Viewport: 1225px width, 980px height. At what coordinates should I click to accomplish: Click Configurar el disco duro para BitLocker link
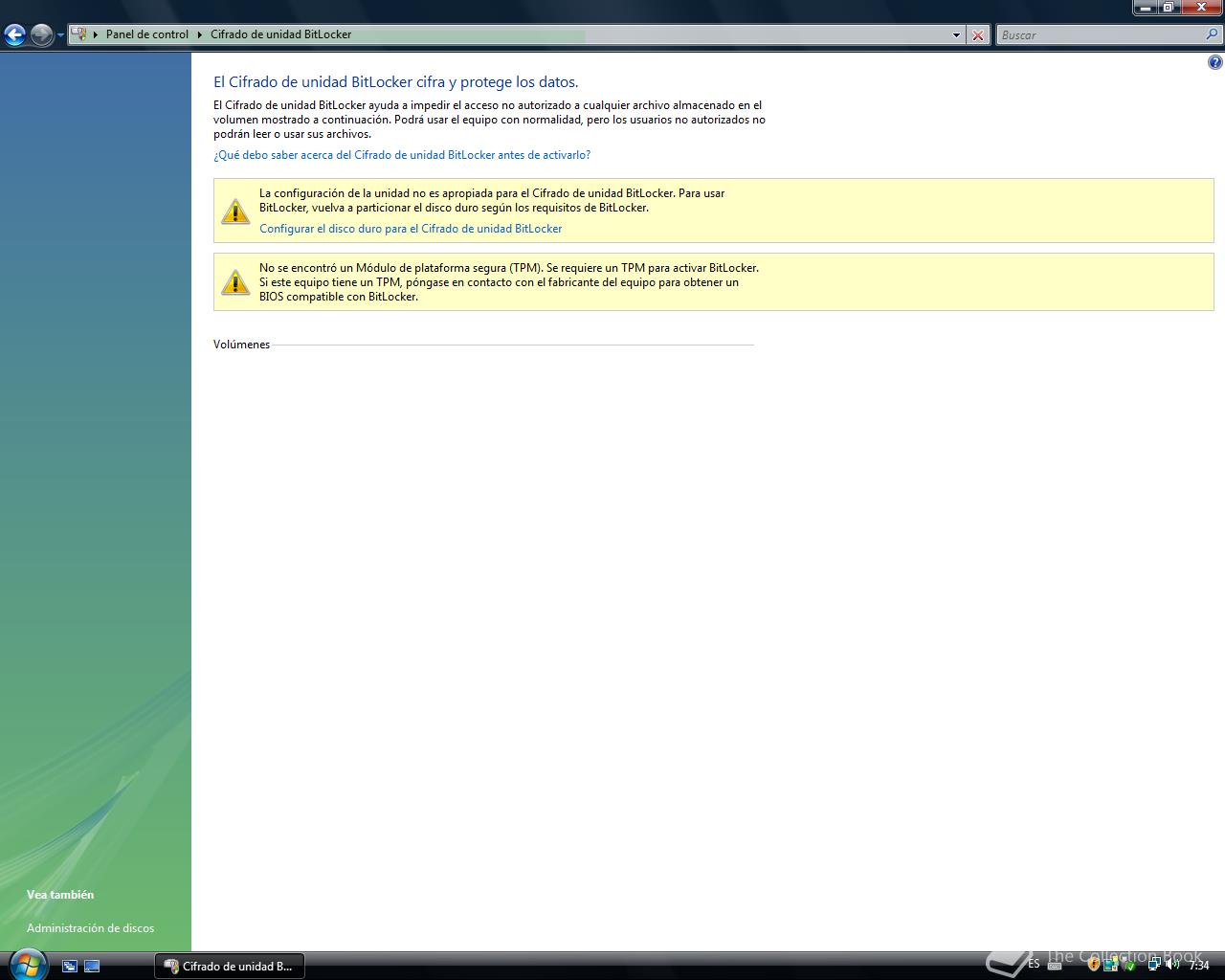[x=411, y=229]
